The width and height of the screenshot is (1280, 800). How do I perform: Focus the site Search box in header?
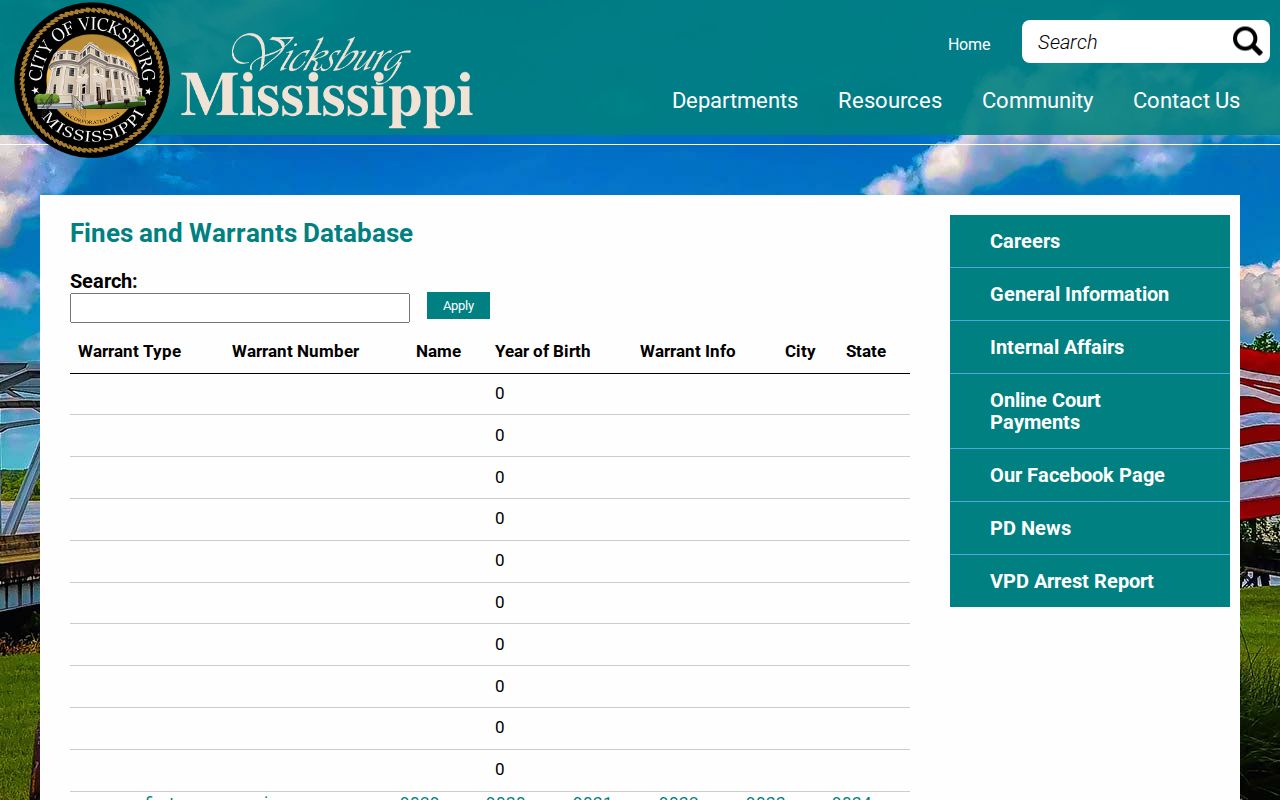[1126, 42]
